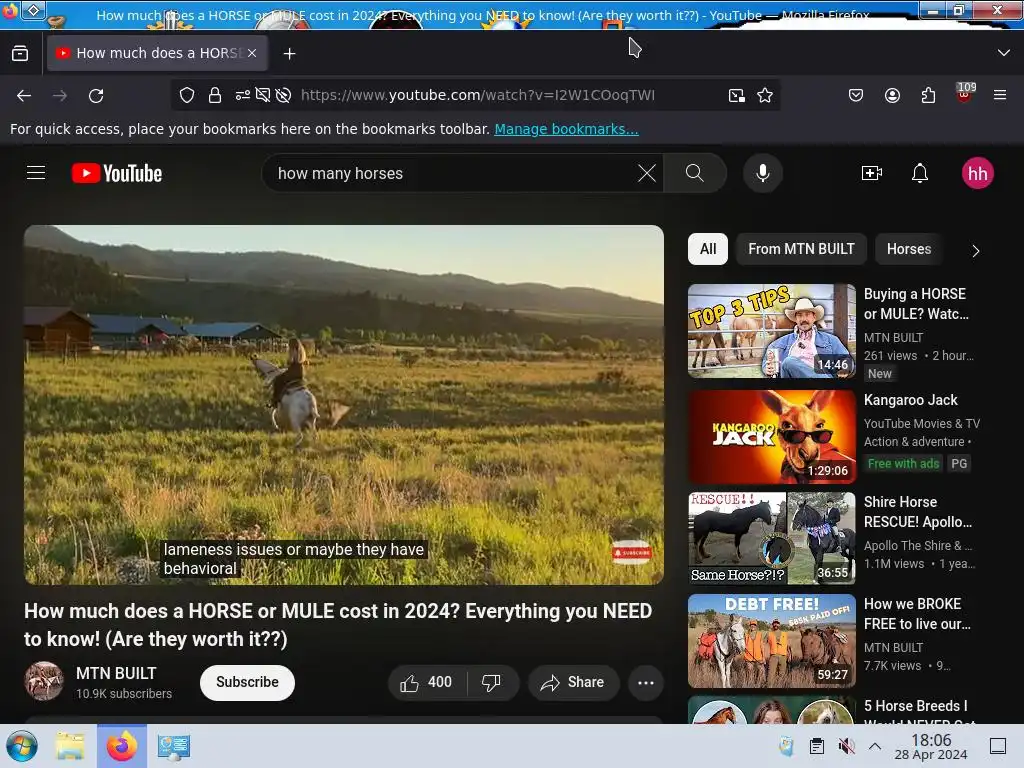The height and width of the screenshot is (768, 1024).
Task: Open the Windows Start button
Action: 22,746
